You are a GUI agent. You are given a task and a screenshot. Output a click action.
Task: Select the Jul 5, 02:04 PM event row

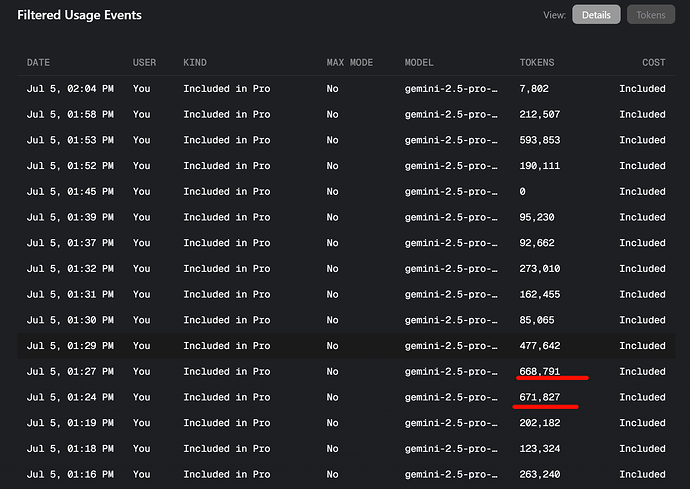[346, 88]
